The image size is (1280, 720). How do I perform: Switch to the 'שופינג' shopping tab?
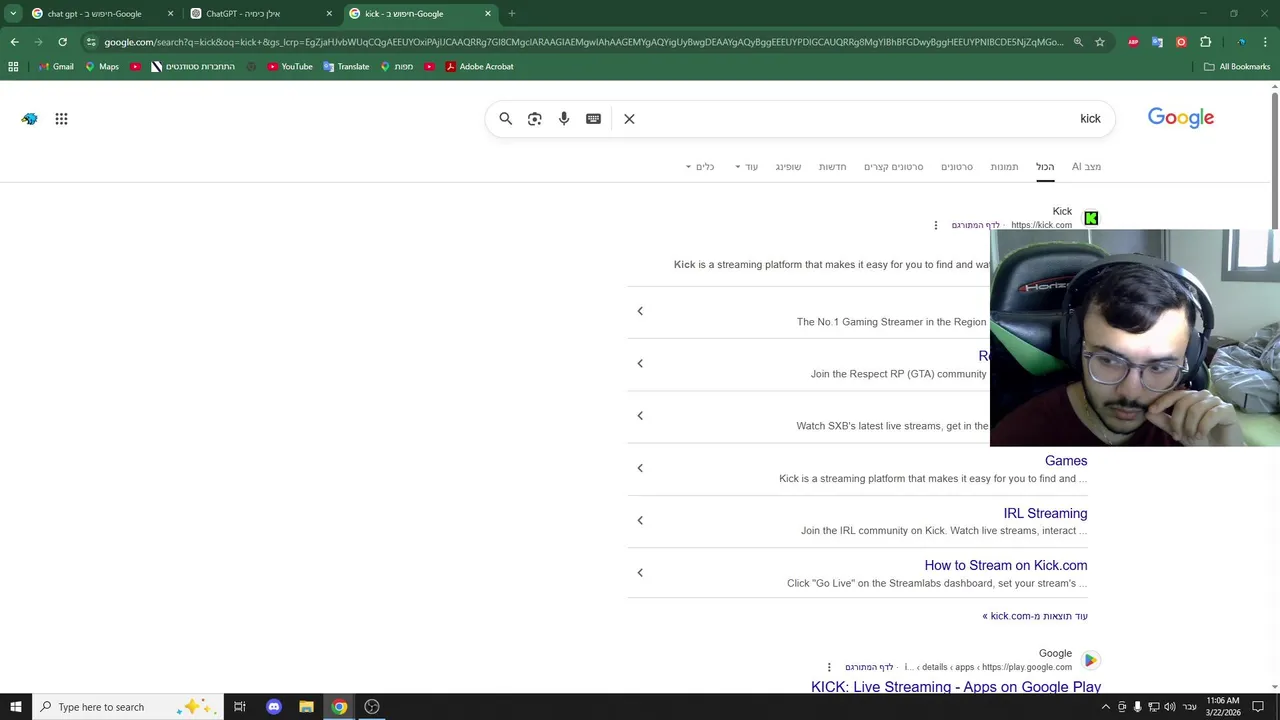point(788,167)
